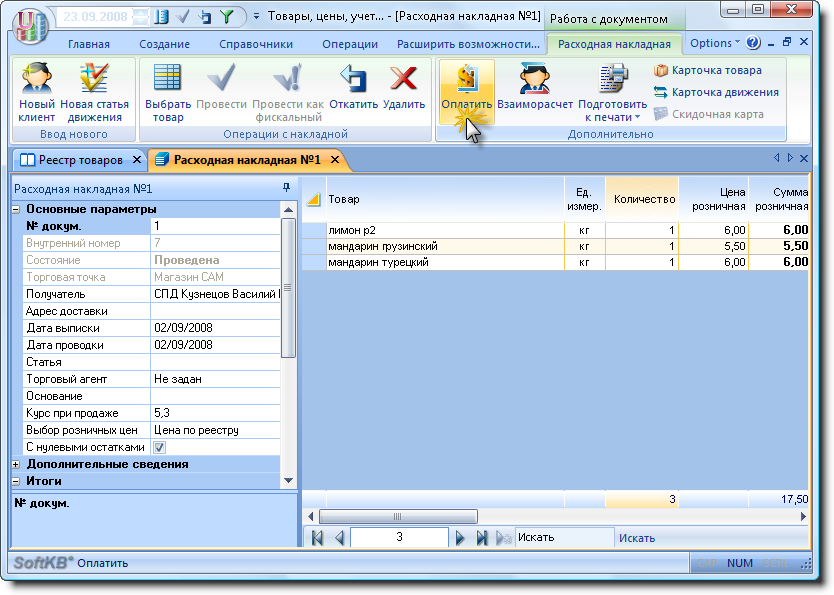The width and height of the screenshot is (834, 595).
Task: Select the мандарин грузинский row
Action: 555,246
